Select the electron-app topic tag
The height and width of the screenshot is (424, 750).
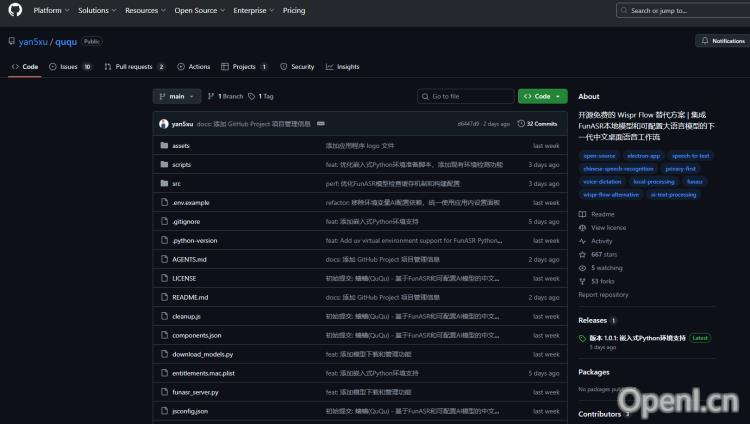point(644,156)
